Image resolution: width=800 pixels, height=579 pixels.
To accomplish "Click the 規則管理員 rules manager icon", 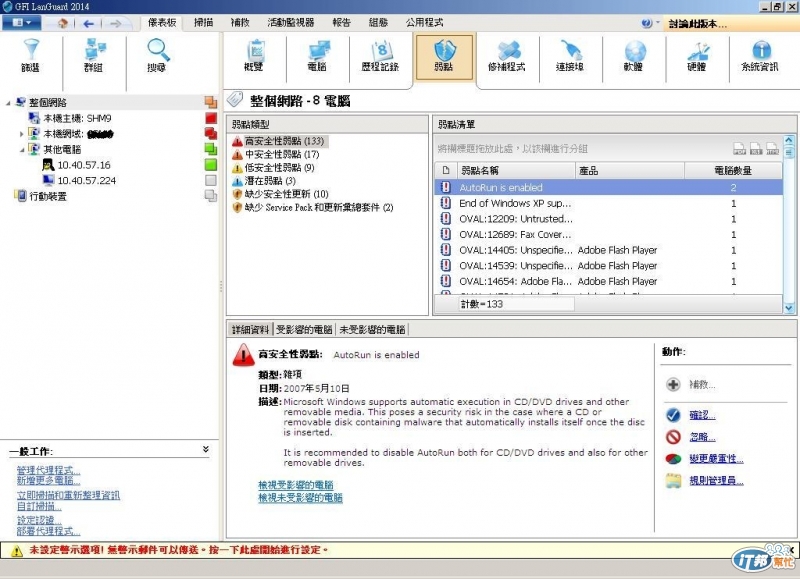I will point(673,481).
